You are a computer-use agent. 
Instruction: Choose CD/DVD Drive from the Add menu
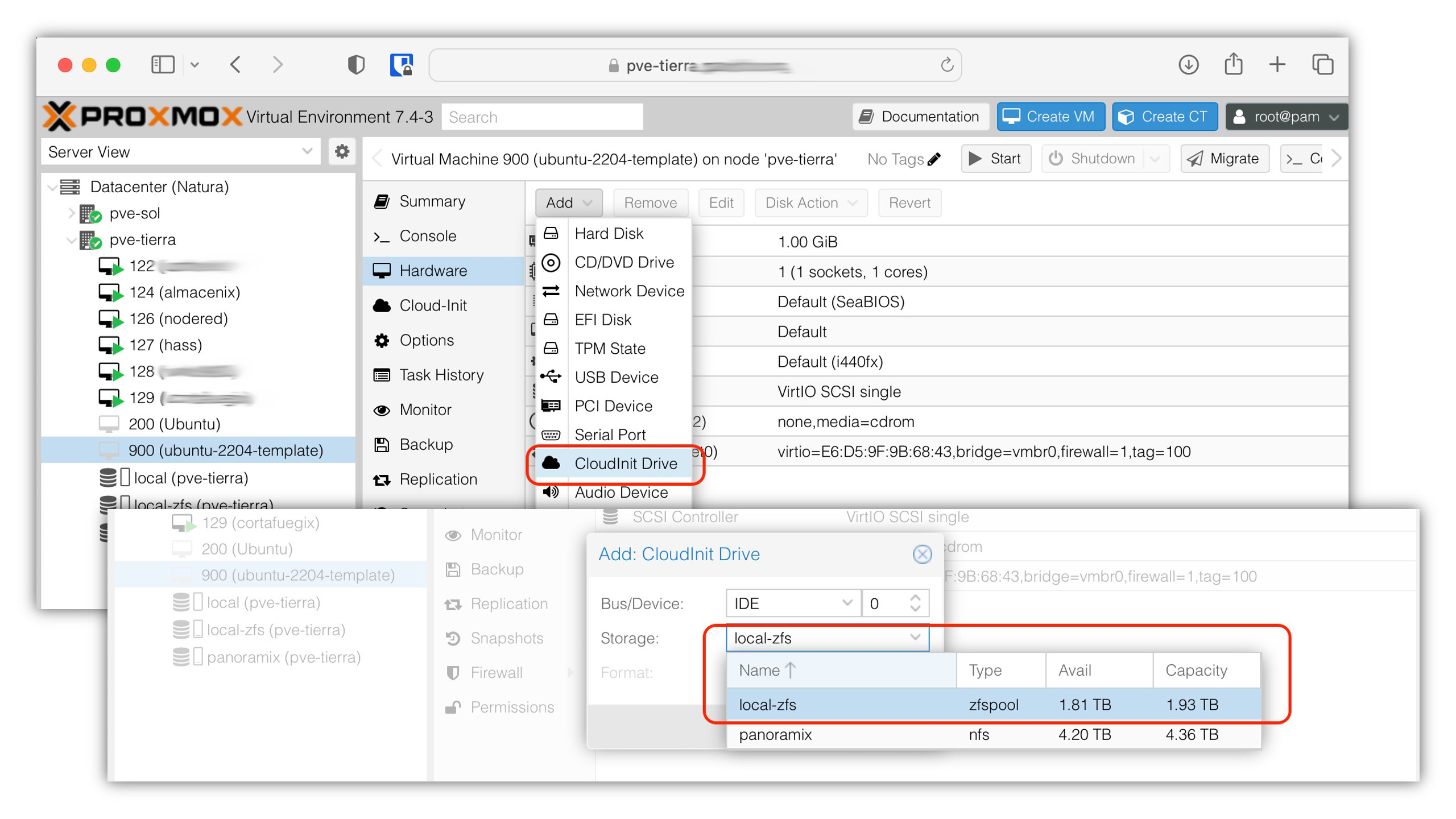[614, 262]
